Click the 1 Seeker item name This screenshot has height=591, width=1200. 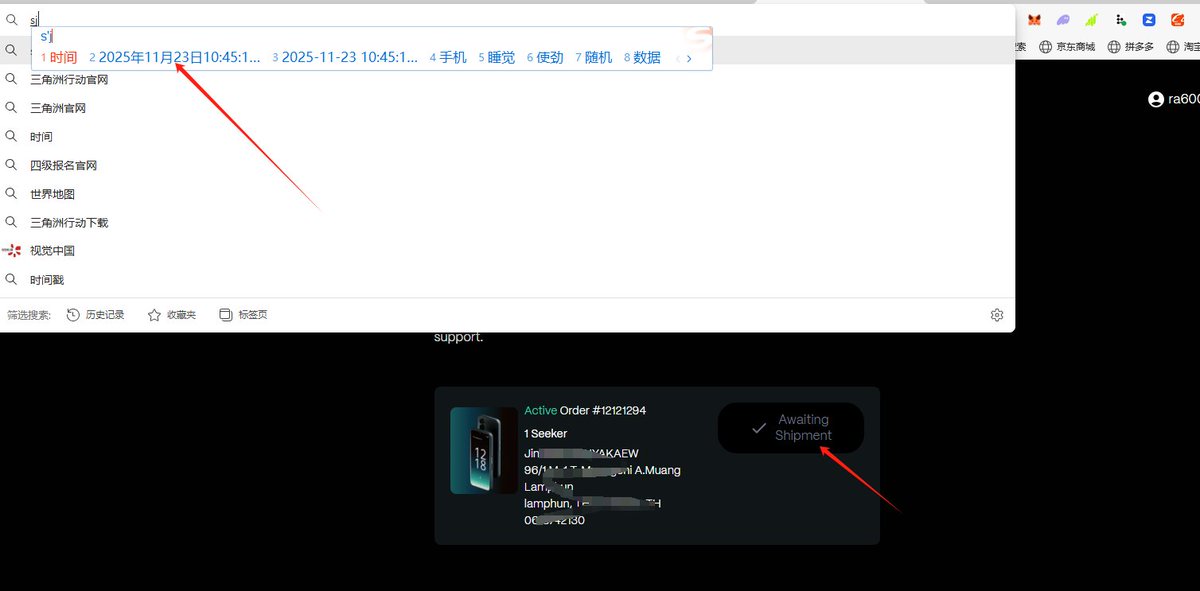click(546, 434)
